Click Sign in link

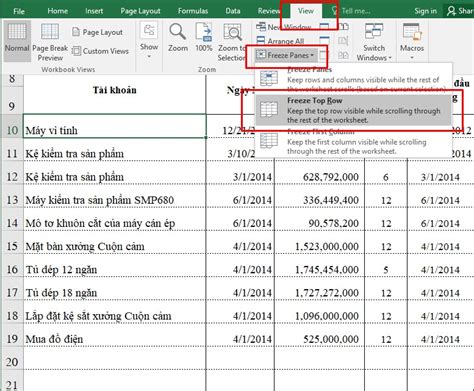(x=425, y=11)
